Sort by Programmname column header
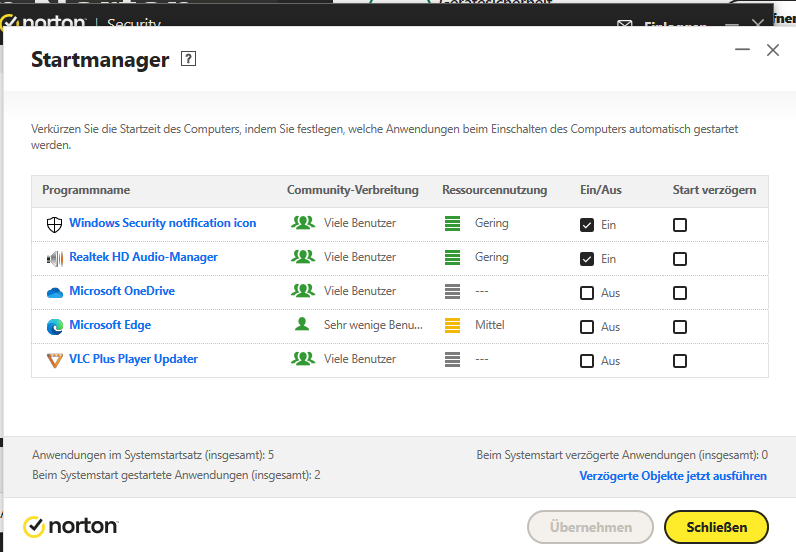This screenshot has width=796, height=552. pyautogui.click(x=86, y=190)
